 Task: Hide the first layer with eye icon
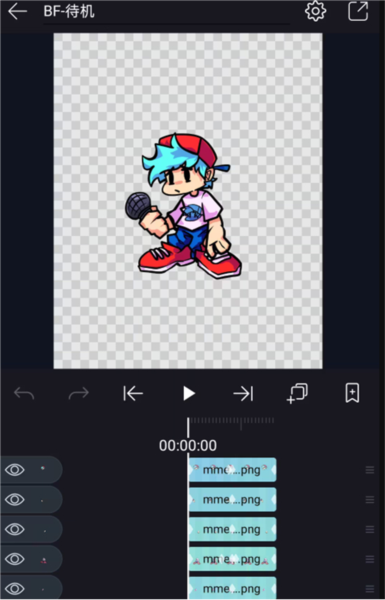click(15, 470)
